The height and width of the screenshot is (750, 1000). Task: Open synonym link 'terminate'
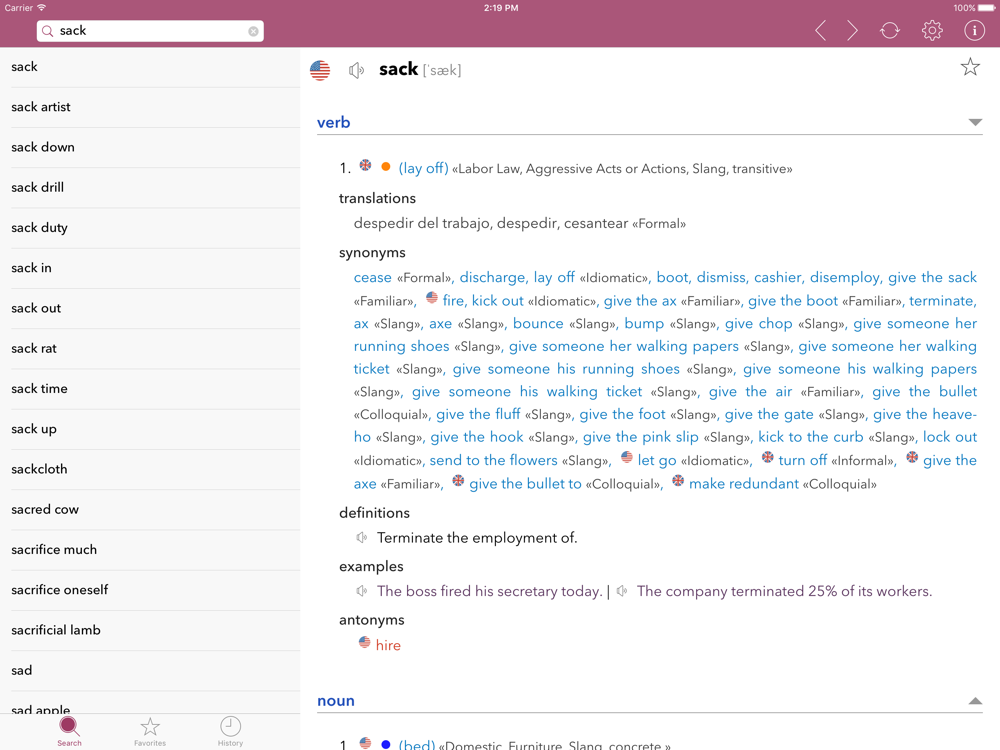941,300
